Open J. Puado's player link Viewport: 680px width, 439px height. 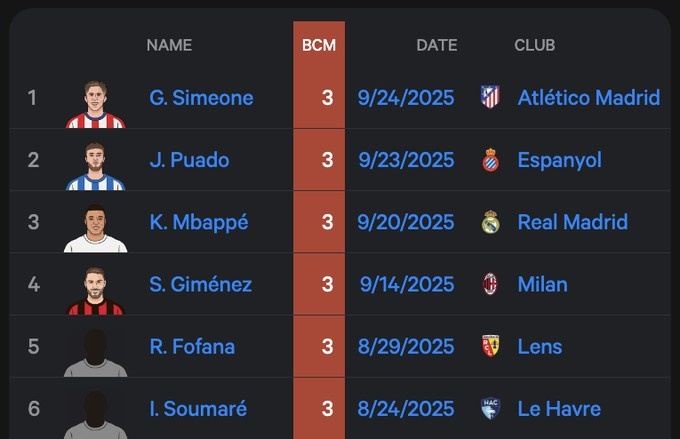pos(189,160)
